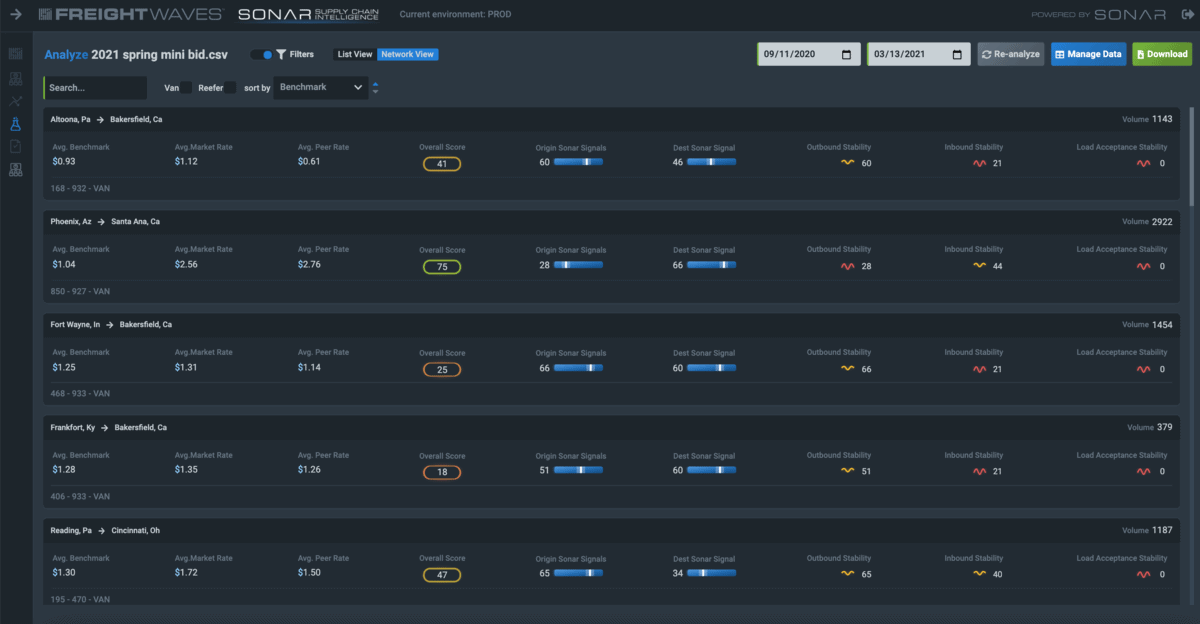The image size is (1200, 624).
Task: Open the clipboard checklist sidebar icon
Action: coord(15,147)
